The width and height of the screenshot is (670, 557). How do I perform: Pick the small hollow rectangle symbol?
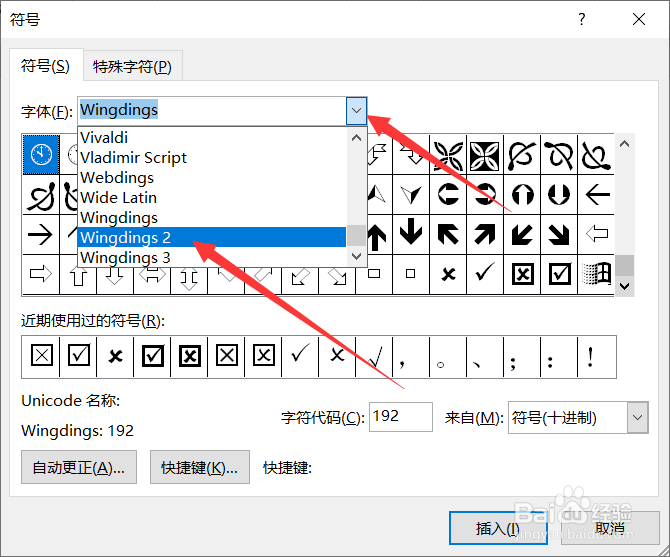pyautogui.click(x=374, y=274)
